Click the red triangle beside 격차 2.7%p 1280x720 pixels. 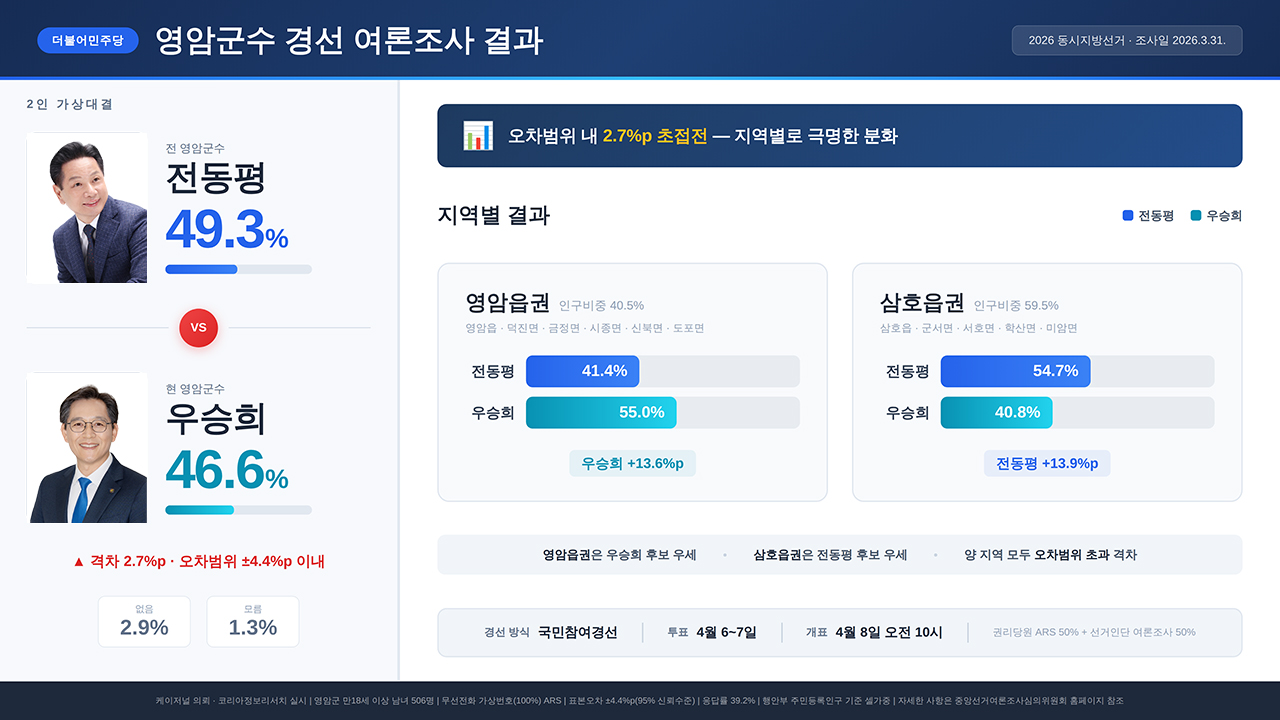[79, 562]
